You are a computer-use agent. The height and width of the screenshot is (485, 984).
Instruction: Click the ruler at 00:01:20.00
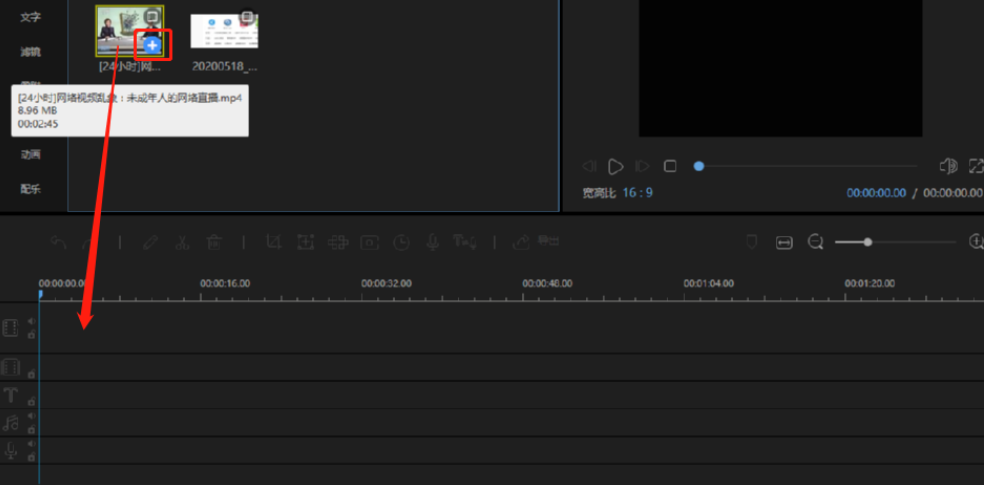pyautogui.click(x=870, y=284)
